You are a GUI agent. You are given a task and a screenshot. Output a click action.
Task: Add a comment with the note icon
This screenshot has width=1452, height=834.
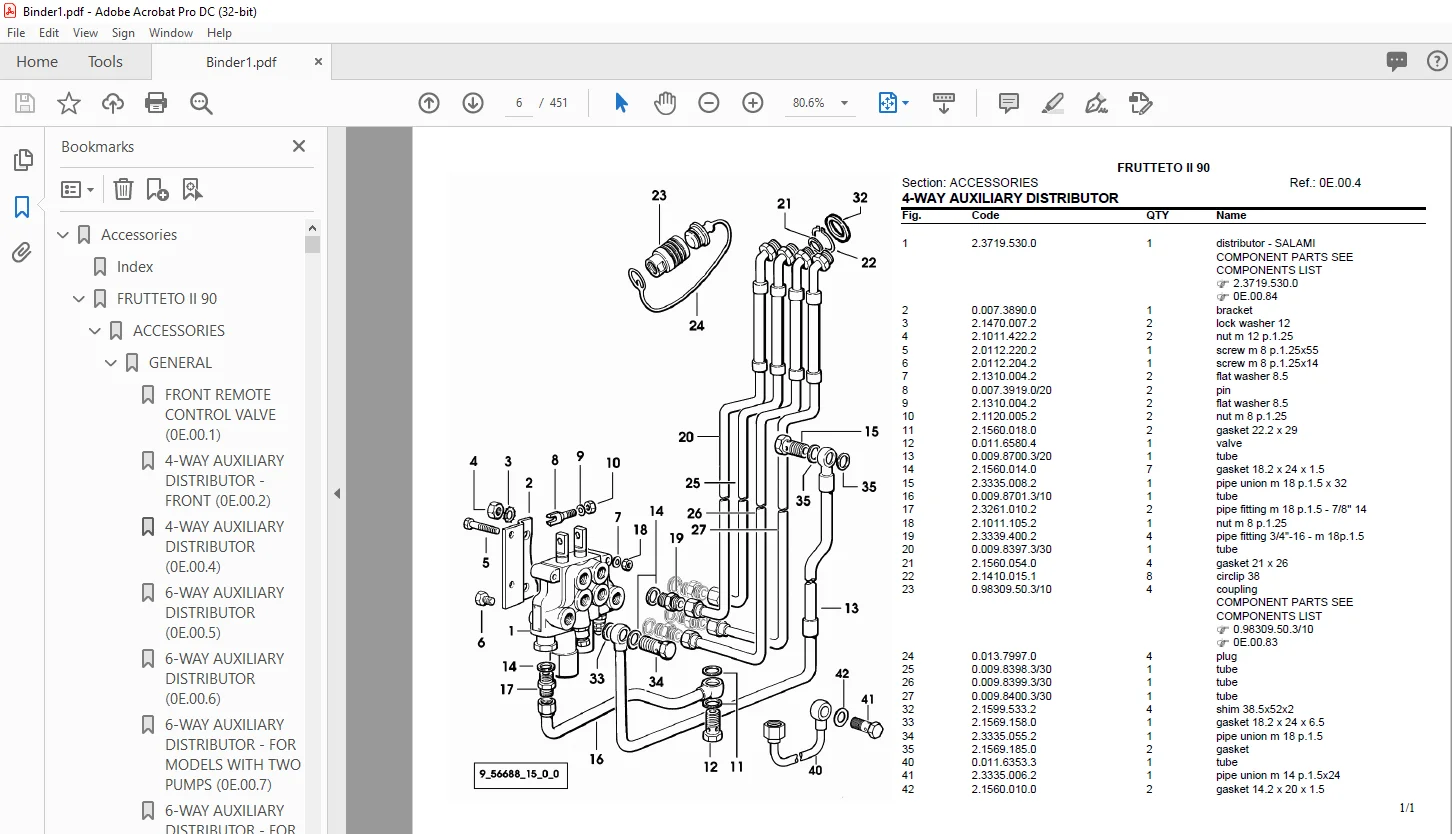[x=1009, y=103]
